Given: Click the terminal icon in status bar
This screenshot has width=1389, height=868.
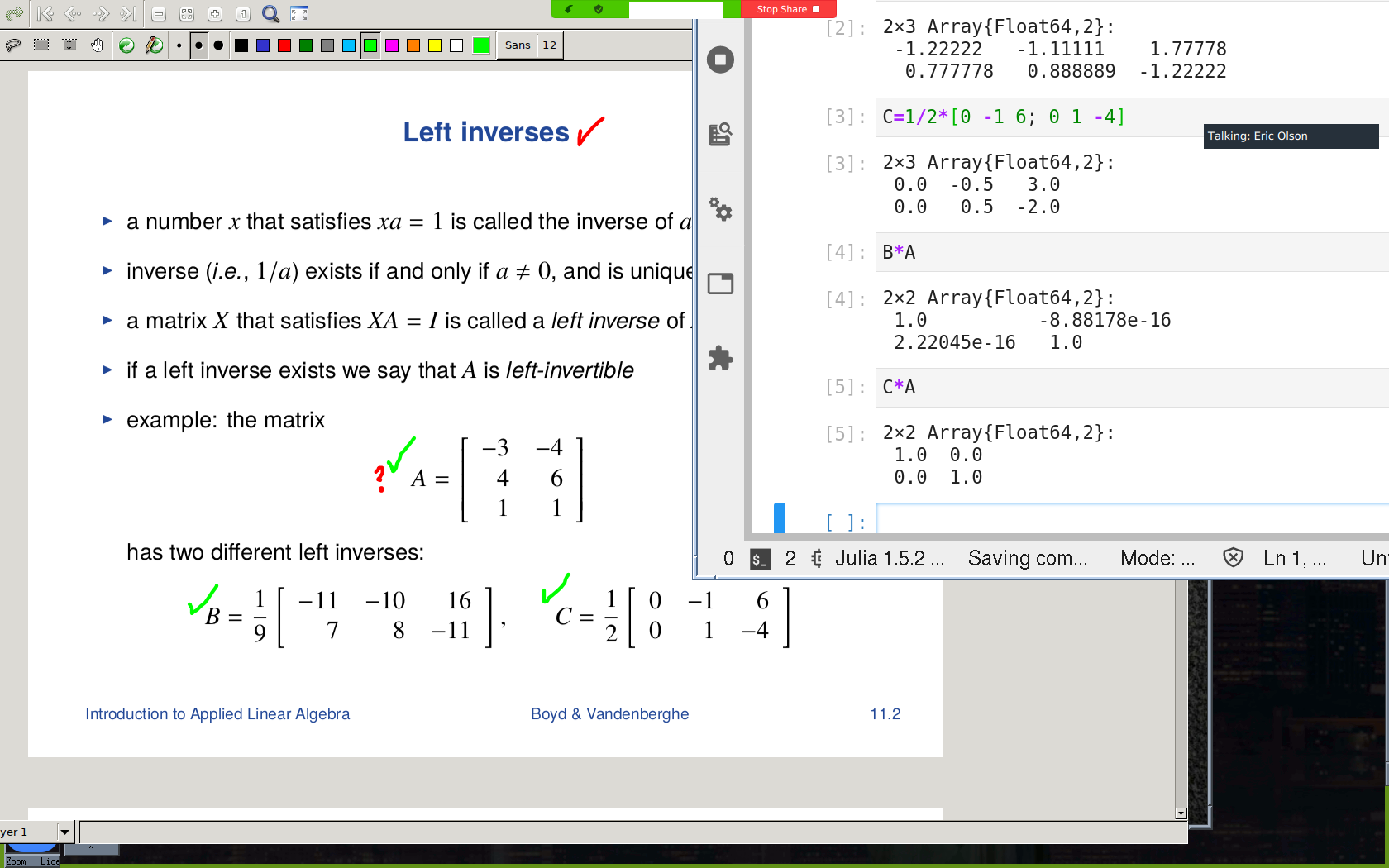Looking at the screenshot, I should point(760,559).
